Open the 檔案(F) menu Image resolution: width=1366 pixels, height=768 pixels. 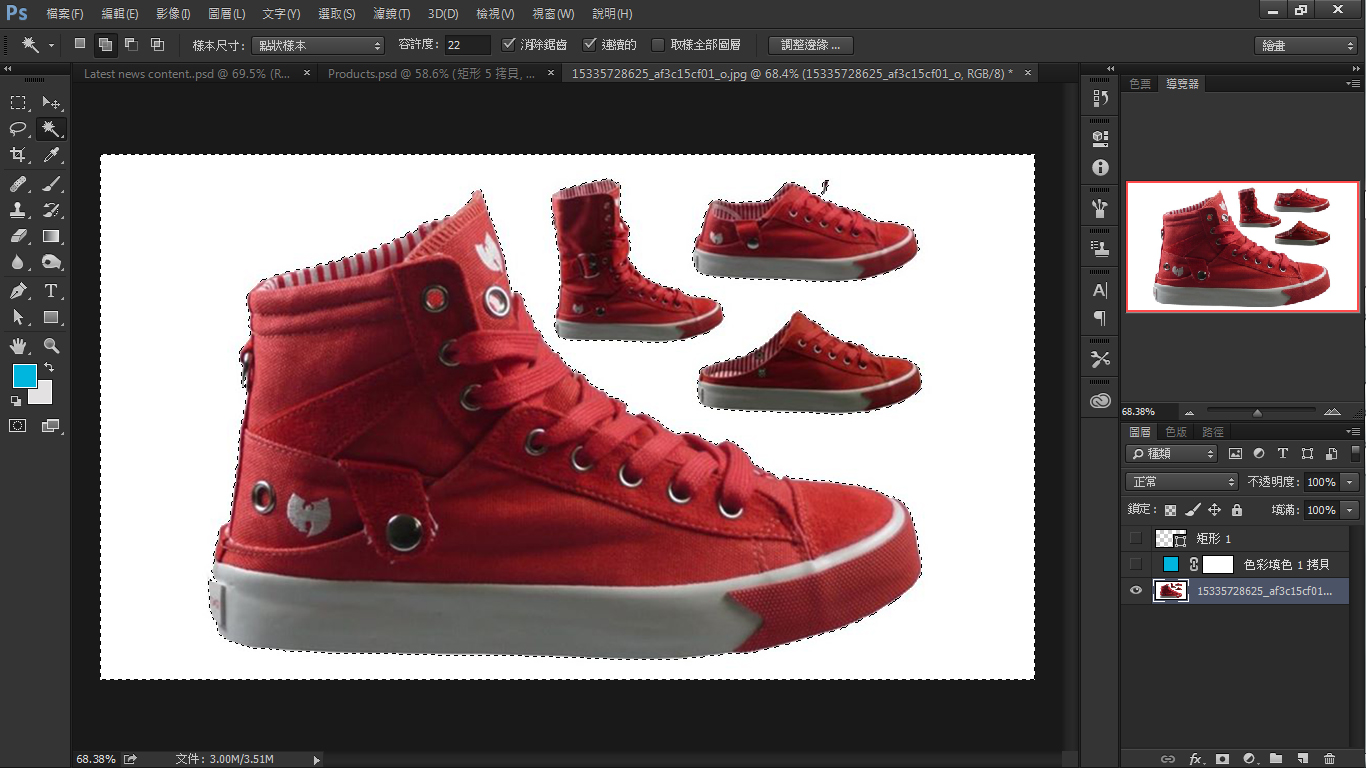click(x=65, y=14)
